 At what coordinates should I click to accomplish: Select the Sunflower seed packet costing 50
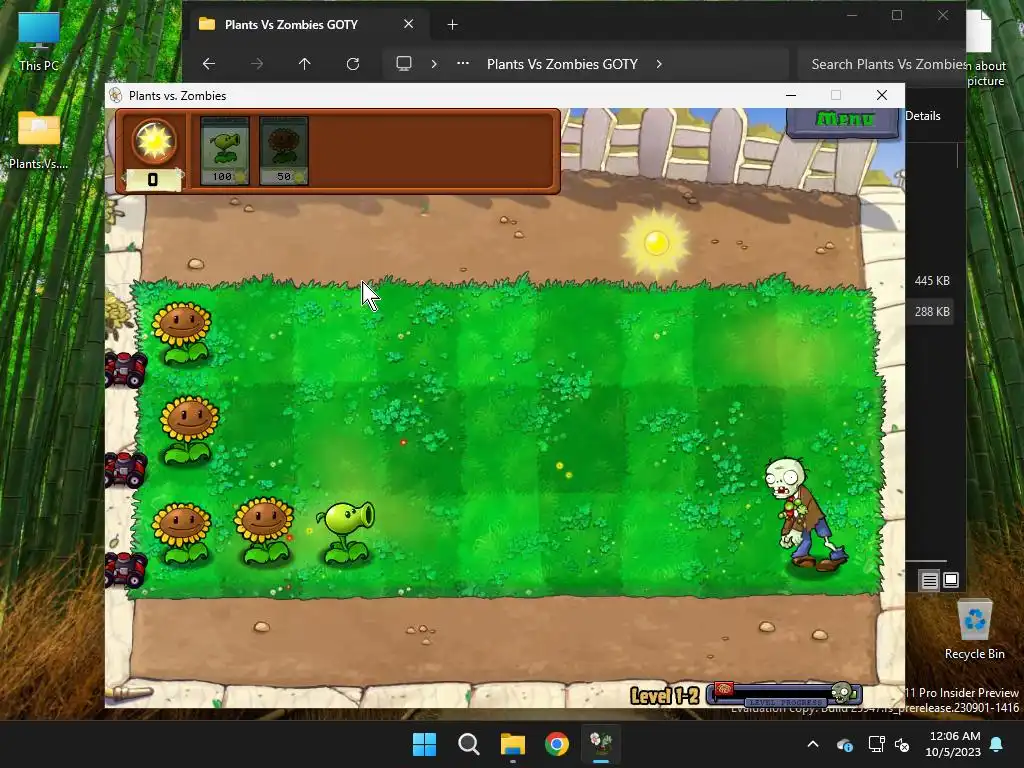pos(283,151)
